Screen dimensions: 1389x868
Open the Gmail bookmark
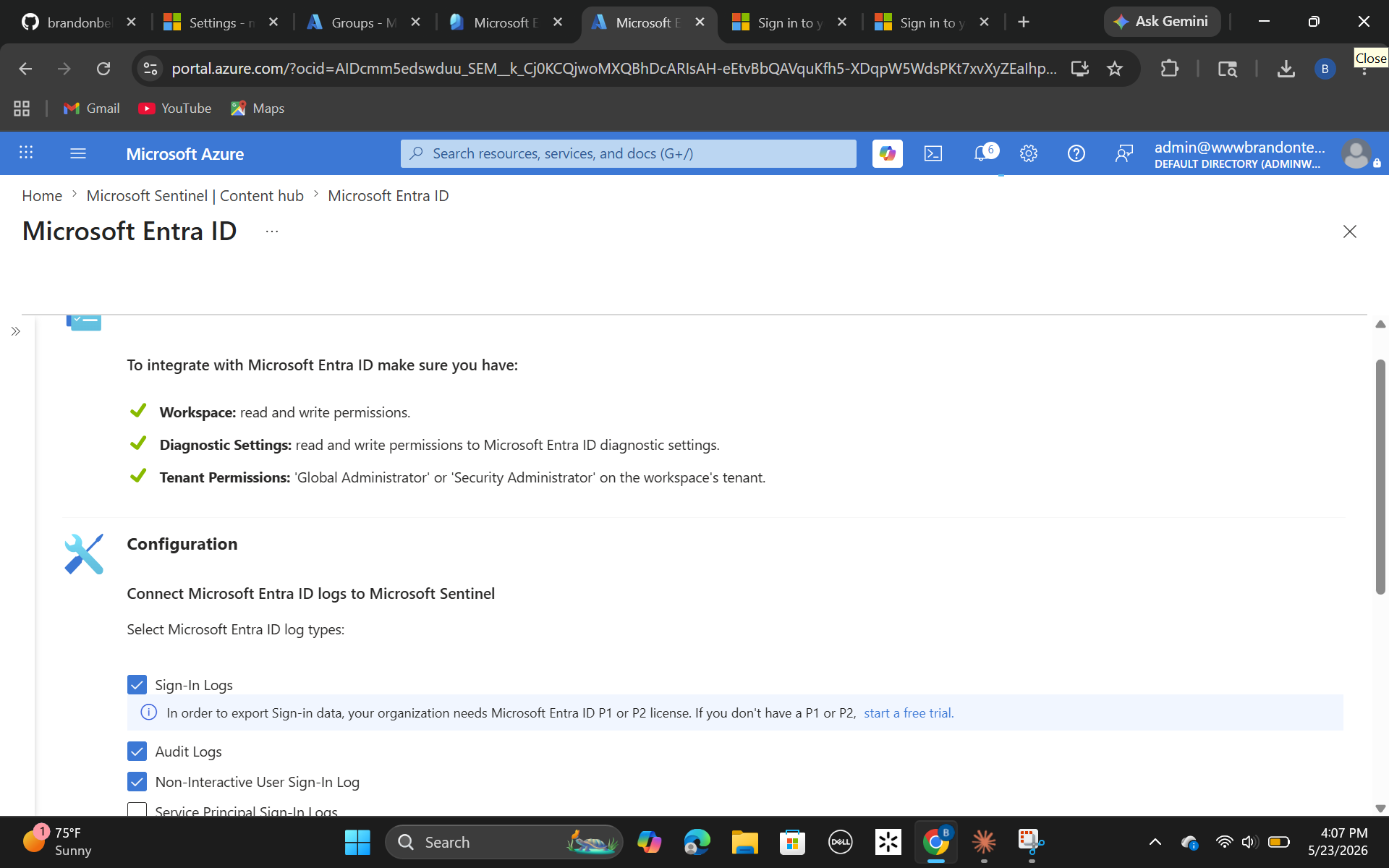point(92,109)
